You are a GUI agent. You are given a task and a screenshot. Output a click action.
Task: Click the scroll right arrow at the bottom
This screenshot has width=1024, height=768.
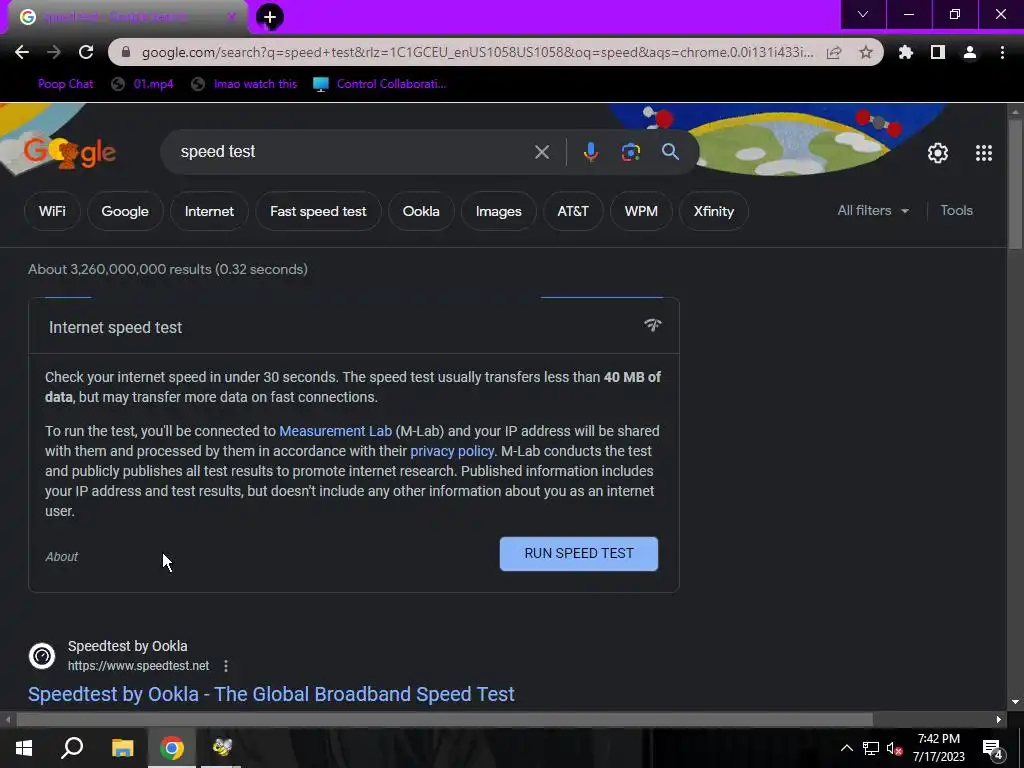(x=998, y=720)
